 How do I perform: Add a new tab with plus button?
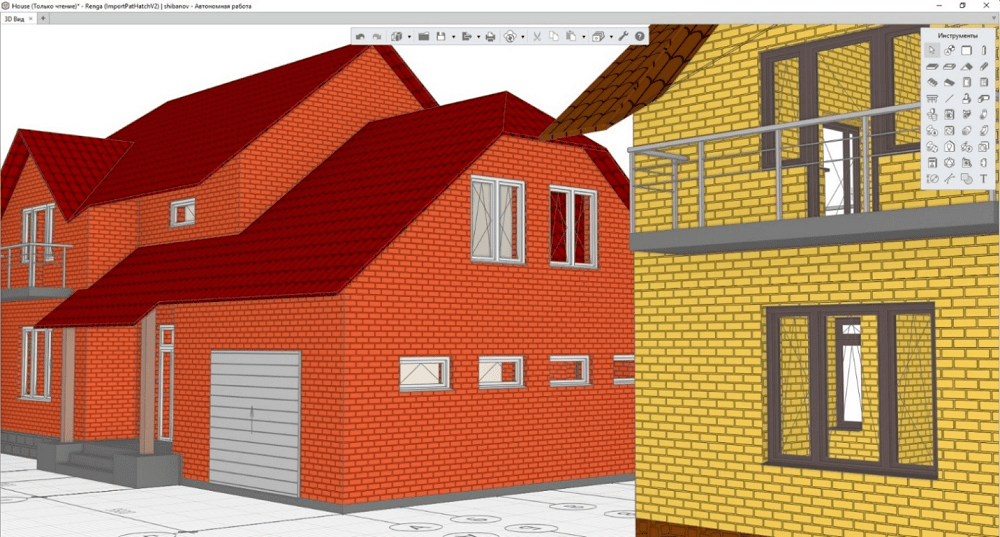(43, 19)
